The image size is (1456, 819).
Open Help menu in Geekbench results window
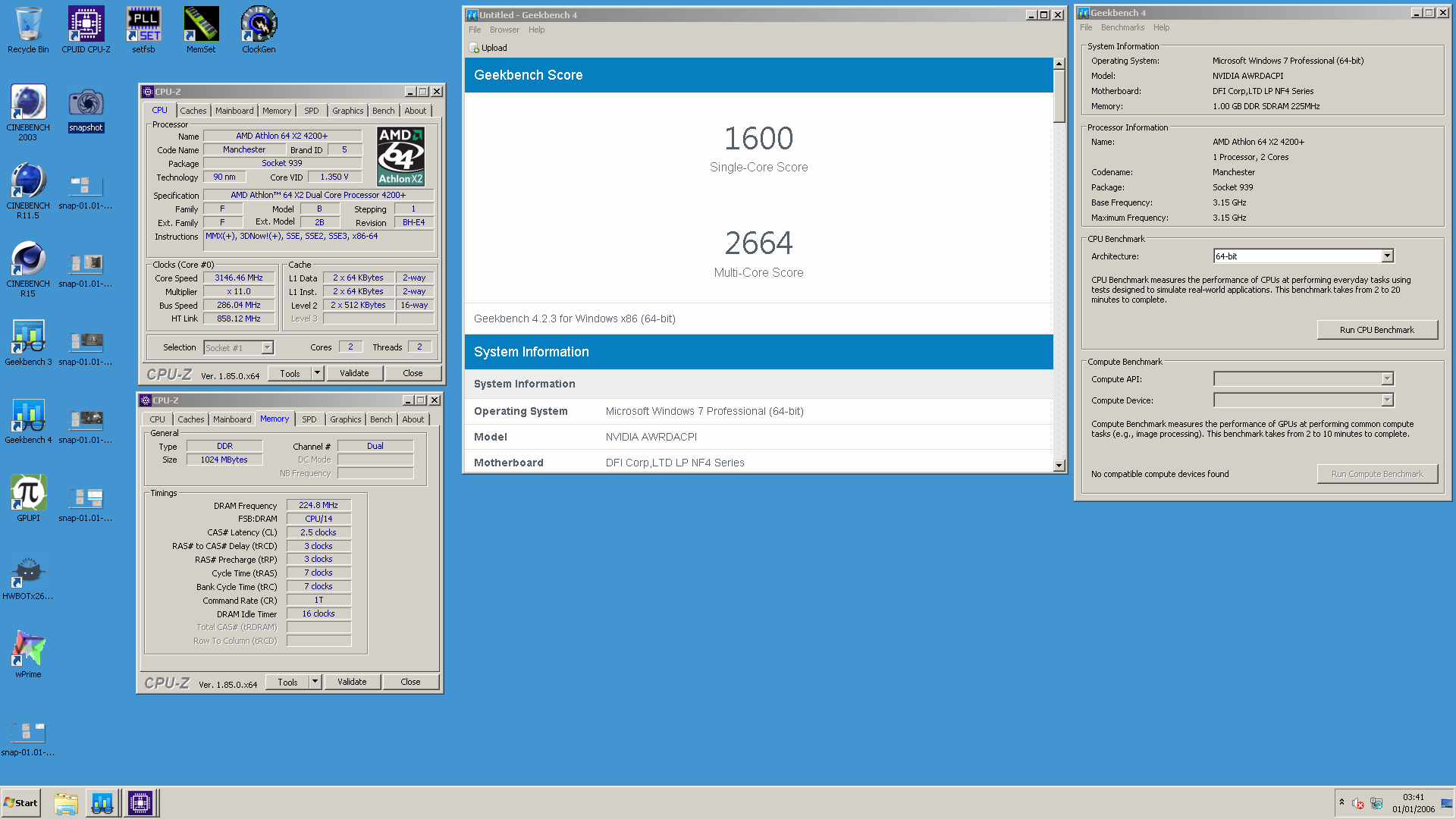click(536, 30)
